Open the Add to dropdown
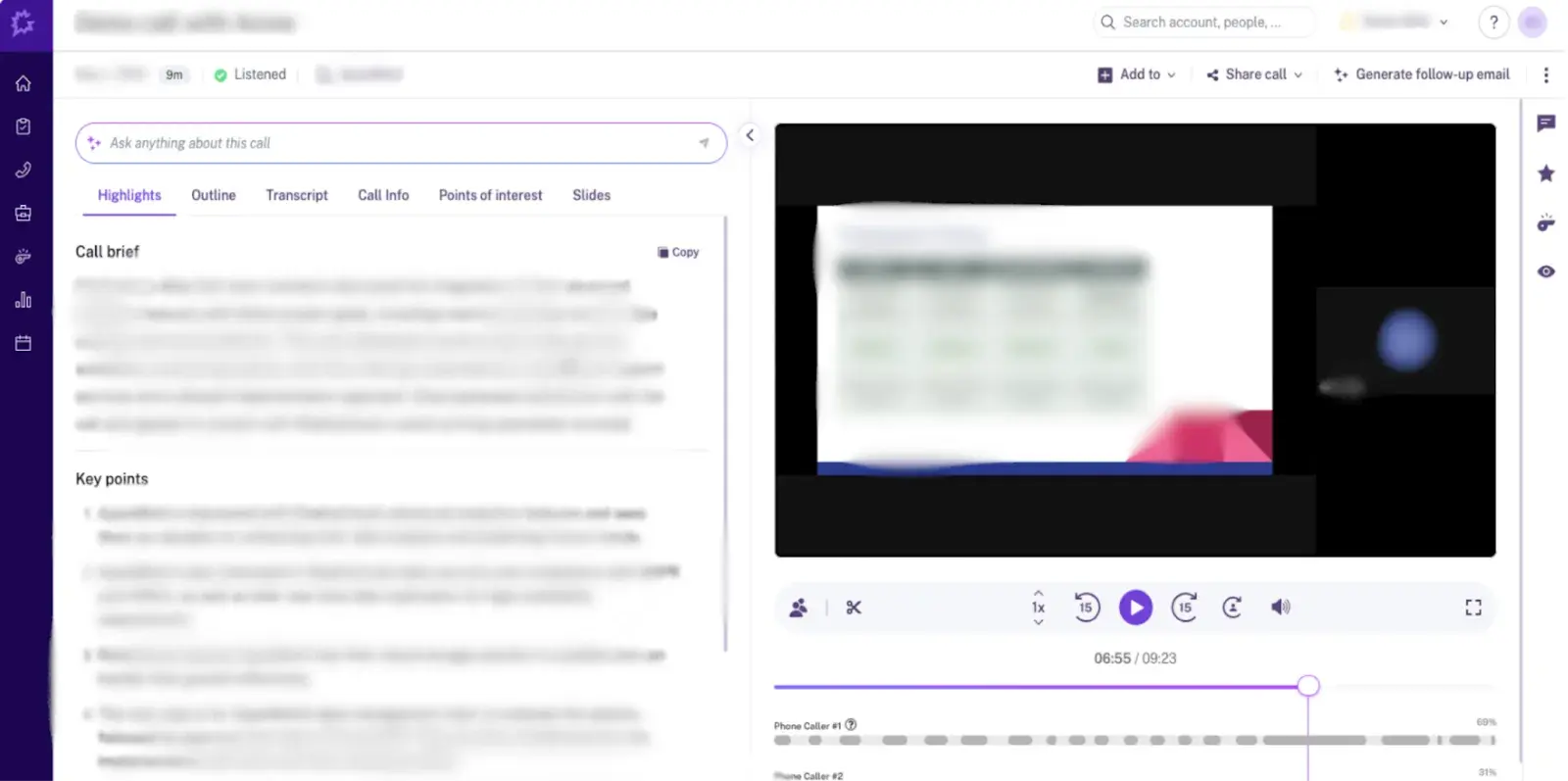1568x781 pixels. pos(1137,74)
